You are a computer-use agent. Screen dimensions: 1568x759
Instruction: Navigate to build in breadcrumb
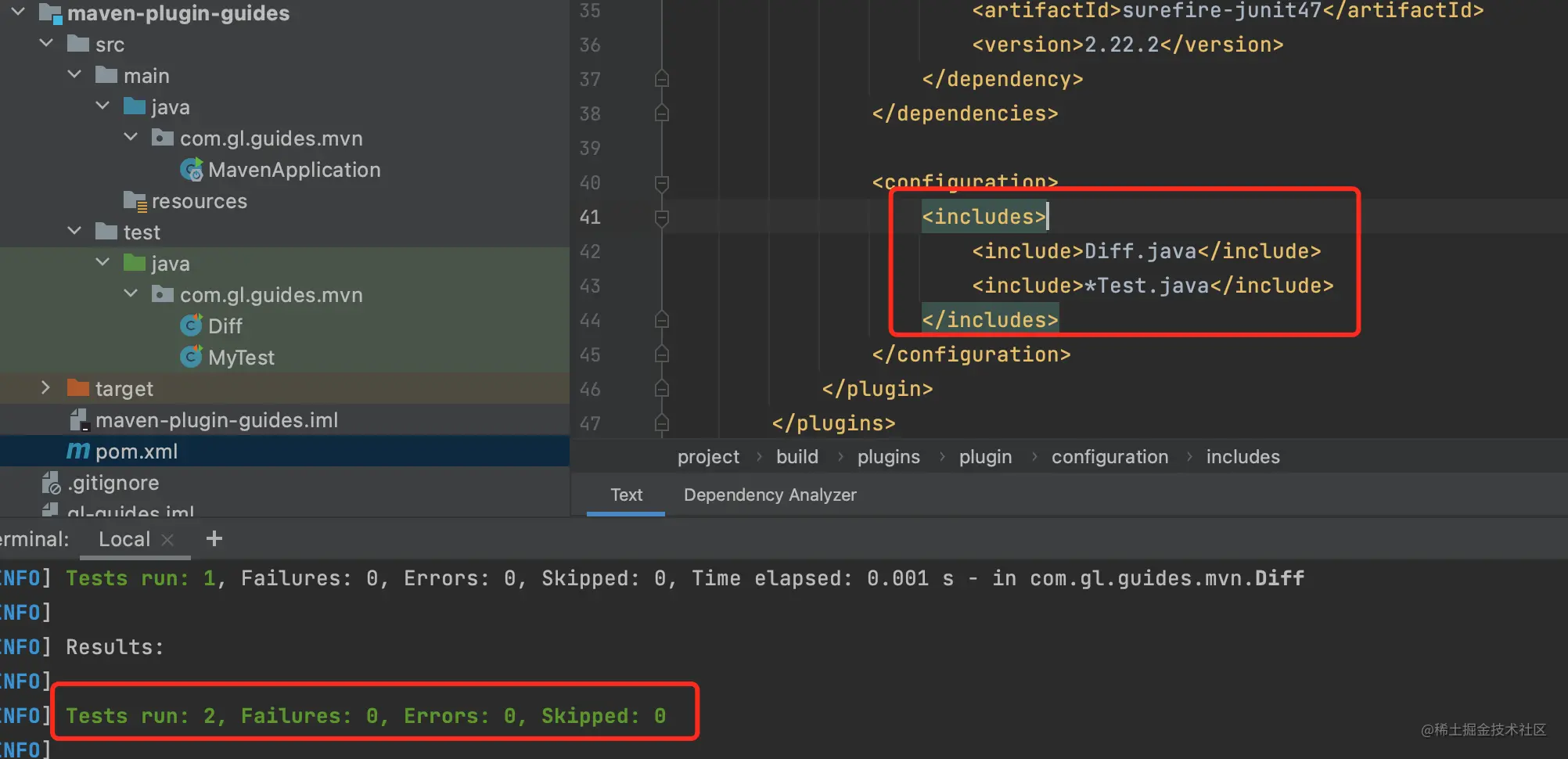point(797,457)
